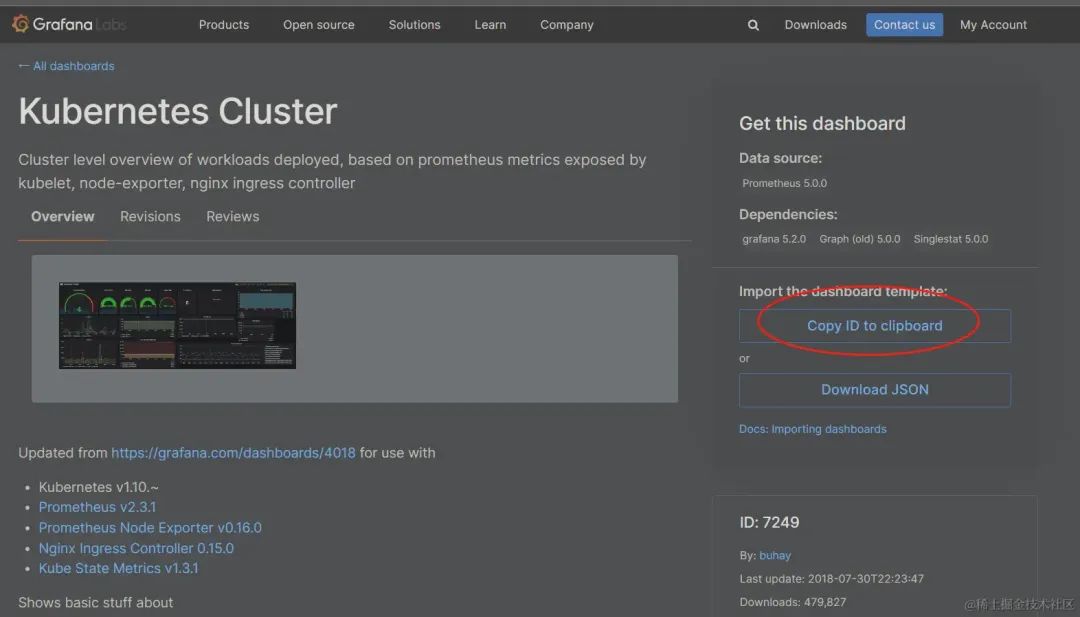
Task: Click the Prometheus 5.0.0 data source tag
Action: [785, 183]
